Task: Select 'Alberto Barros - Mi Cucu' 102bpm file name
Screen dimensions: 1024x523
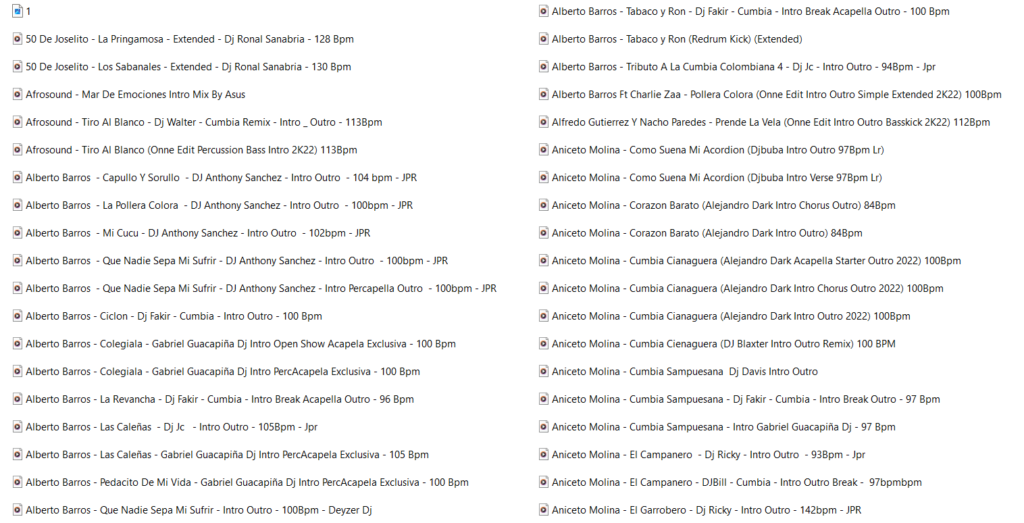Action: click(x=198, y=233)
